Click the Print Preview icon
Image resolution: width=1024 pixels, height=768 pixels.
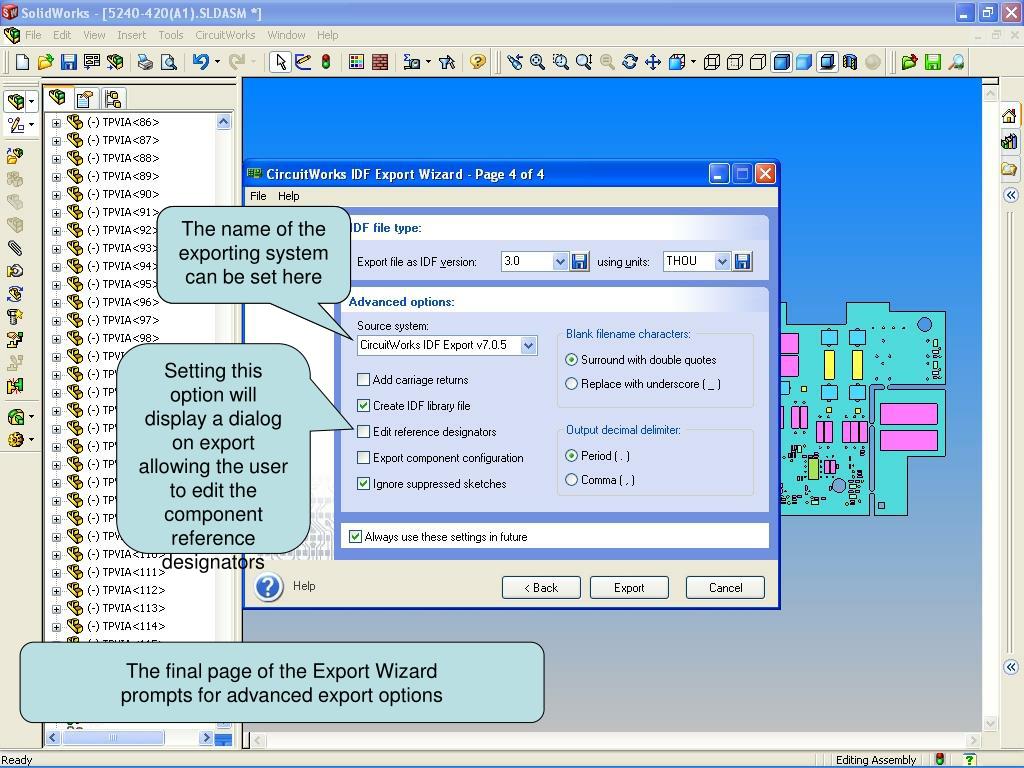(168, 62)
